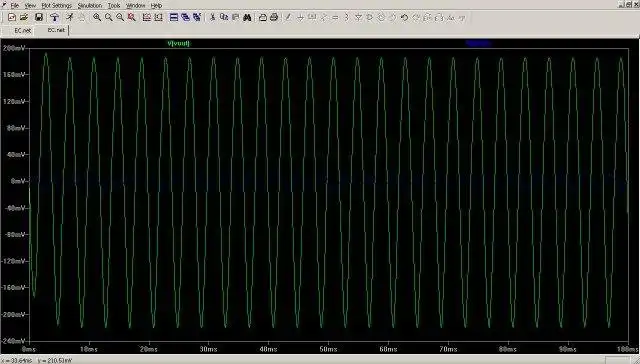Click the Rotate toolbar icon

pyautogui.click(x=427, y=17)
